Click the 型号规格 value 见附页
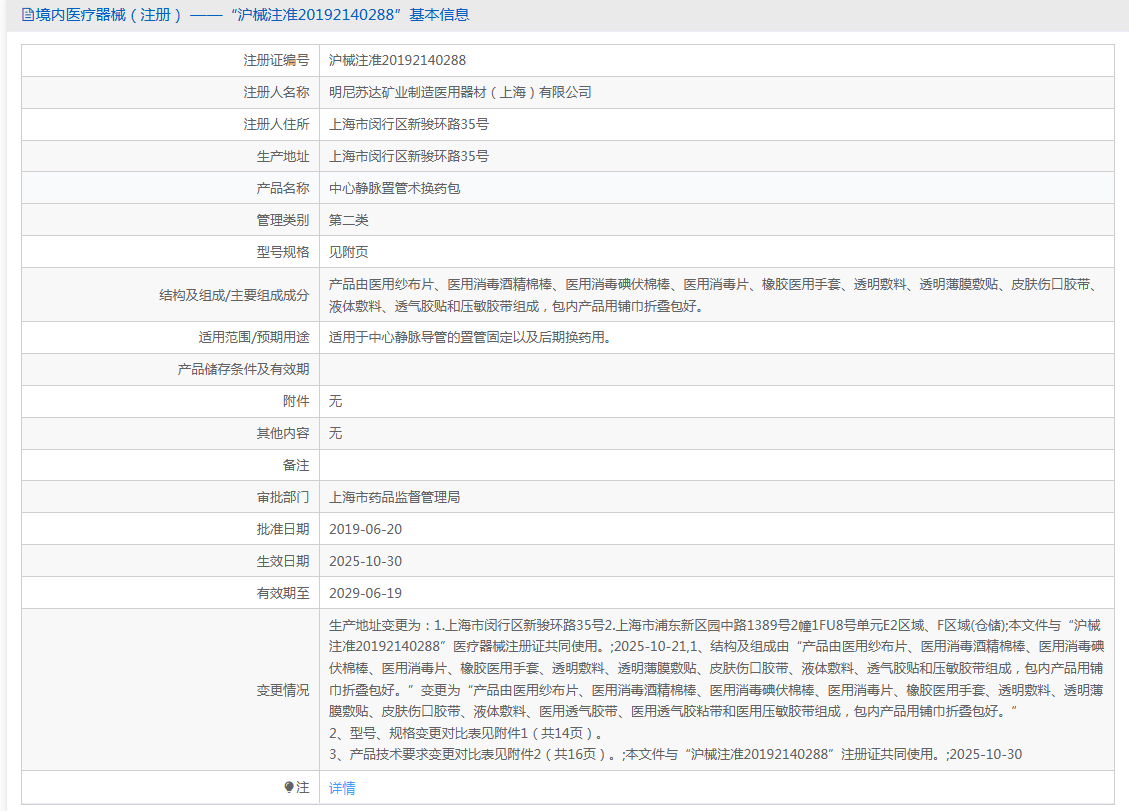Screen dimensions: 1129x811 click(x=348, y=252)
